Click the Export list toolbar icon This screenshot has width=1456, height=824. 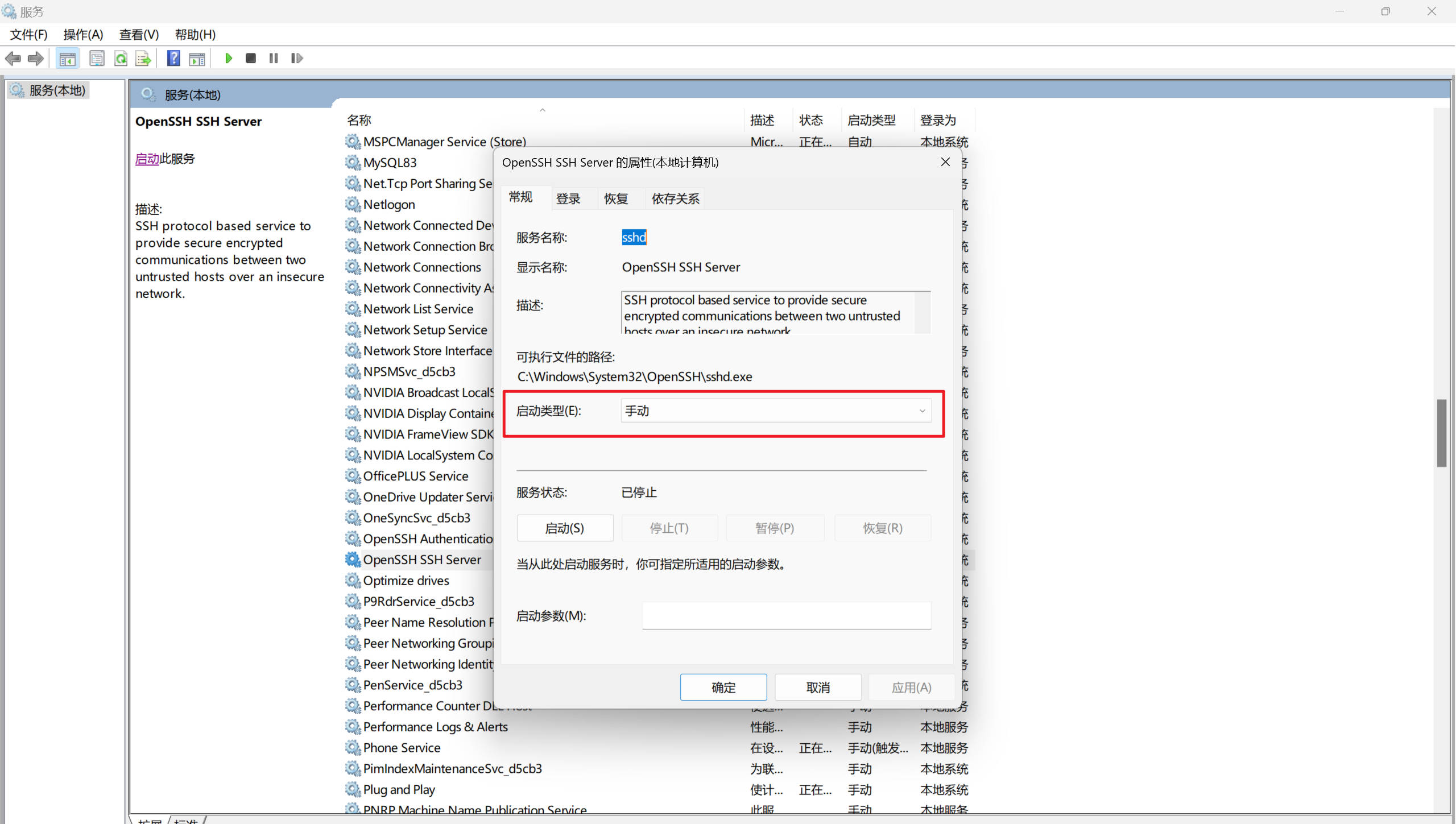pos(143,58)
